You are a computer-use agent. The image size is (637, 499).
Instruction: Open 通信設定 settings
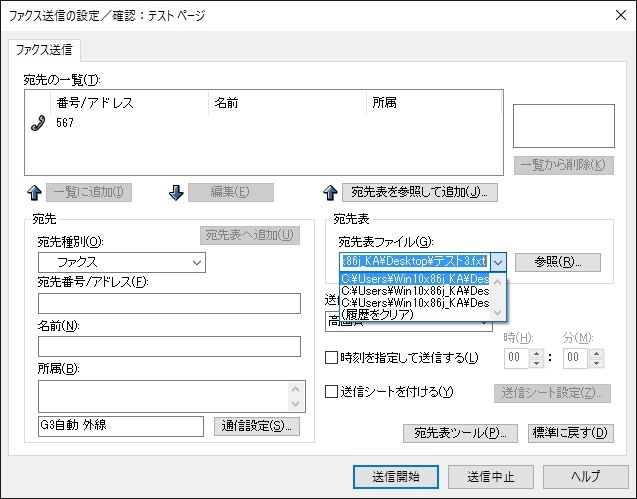257,426
